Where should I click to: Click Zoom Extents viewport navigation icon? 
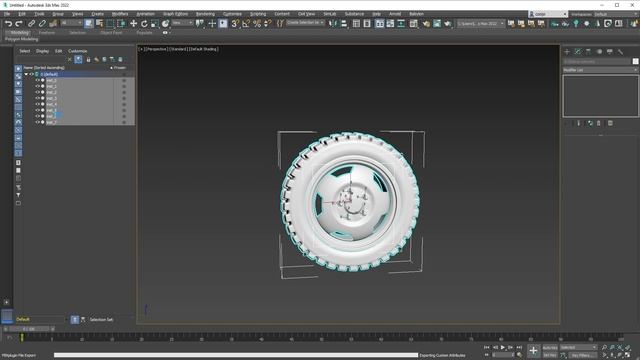(x=620, y=347)
